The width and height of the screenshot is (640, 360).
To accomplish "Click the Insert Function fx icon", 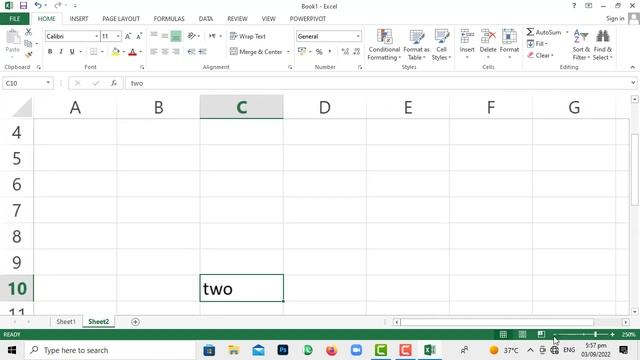I will point(113,83).
